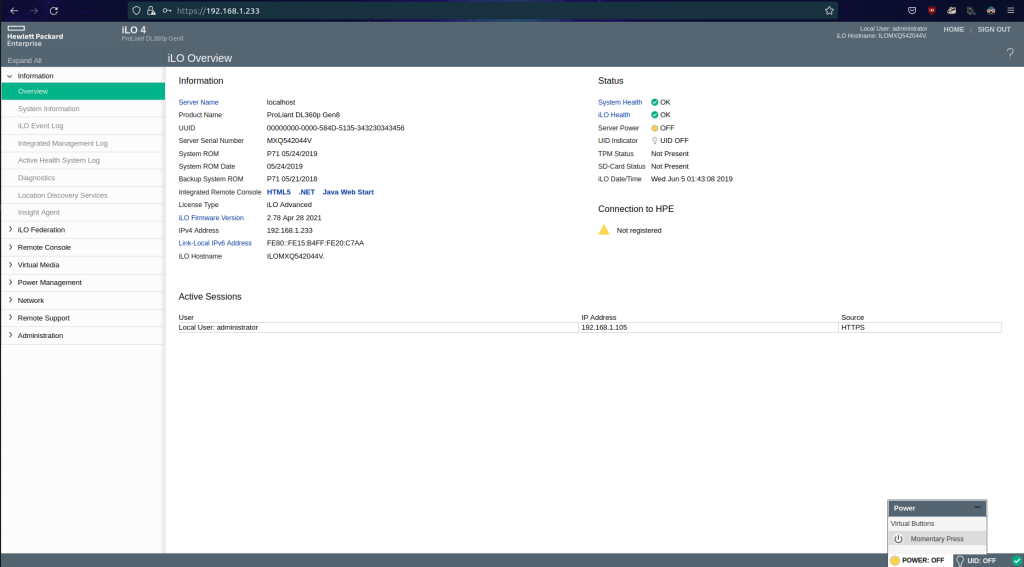
Task: Open the iLO Event Log
Action: [40, 125]
